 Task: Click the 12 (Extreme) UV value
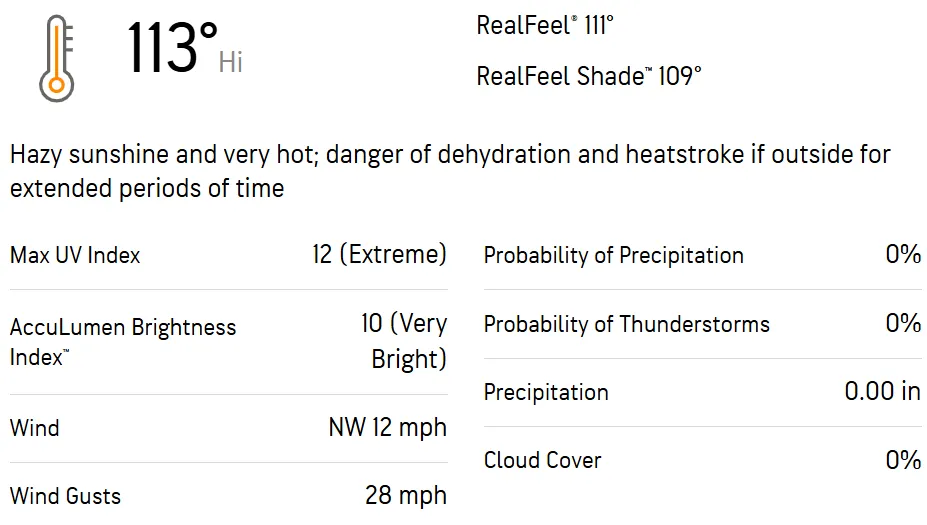[x=379, y=254]
